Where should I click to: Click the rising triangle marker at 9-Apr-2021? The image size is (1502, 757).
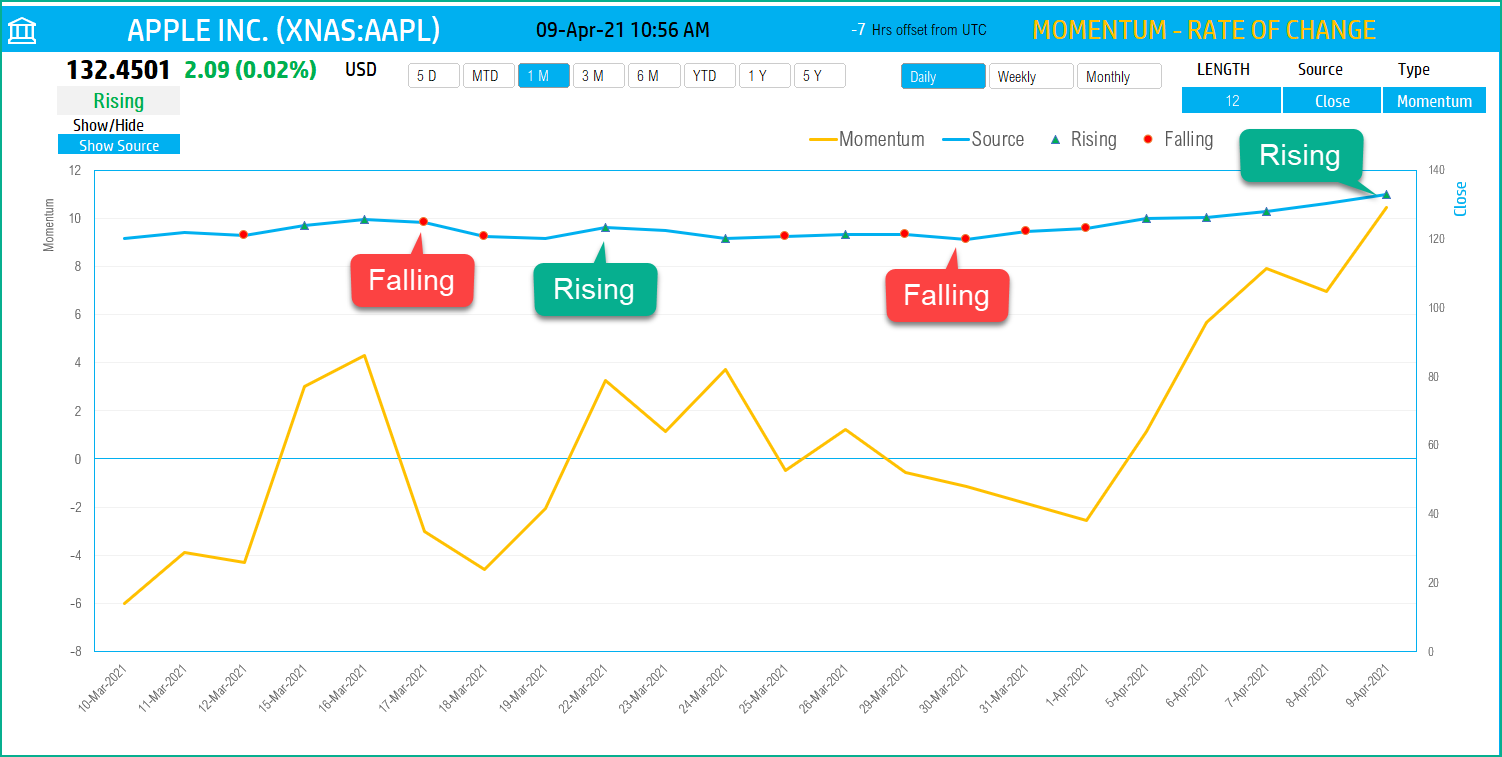click(1386, 195)
